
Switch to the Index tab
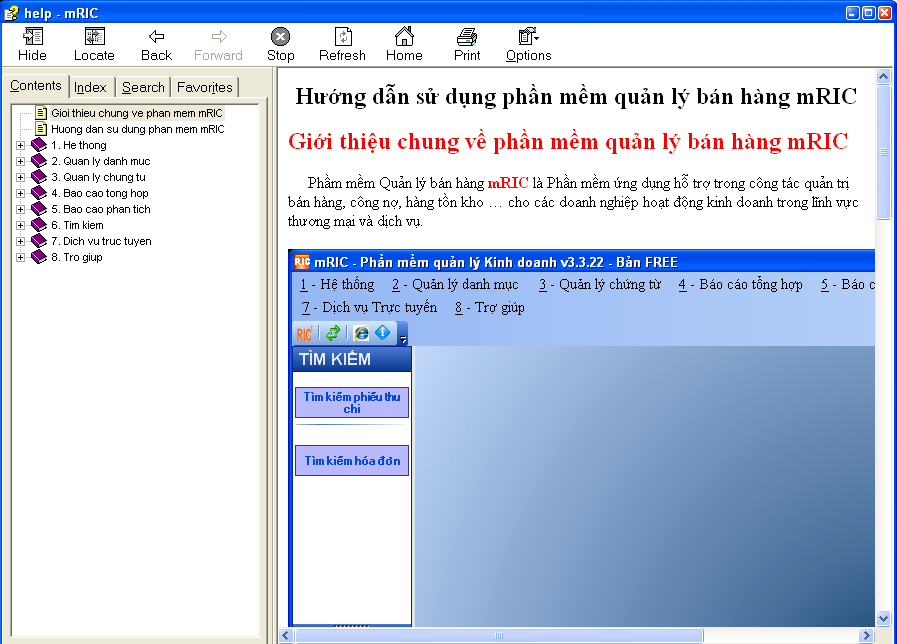pyautogui.click(x=90, y=88)
